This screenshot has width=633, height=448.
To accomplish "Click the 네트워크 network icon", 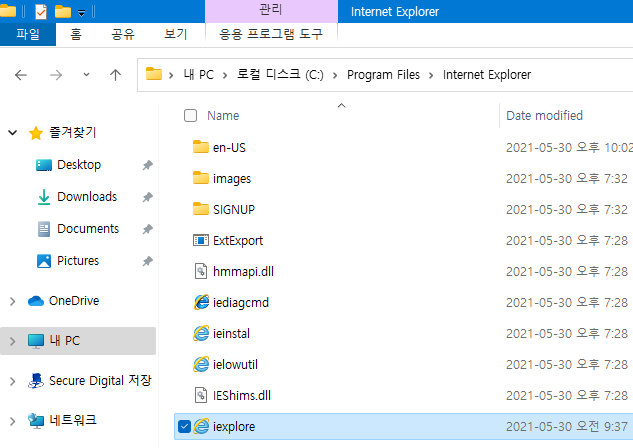I will click(36, 421).
